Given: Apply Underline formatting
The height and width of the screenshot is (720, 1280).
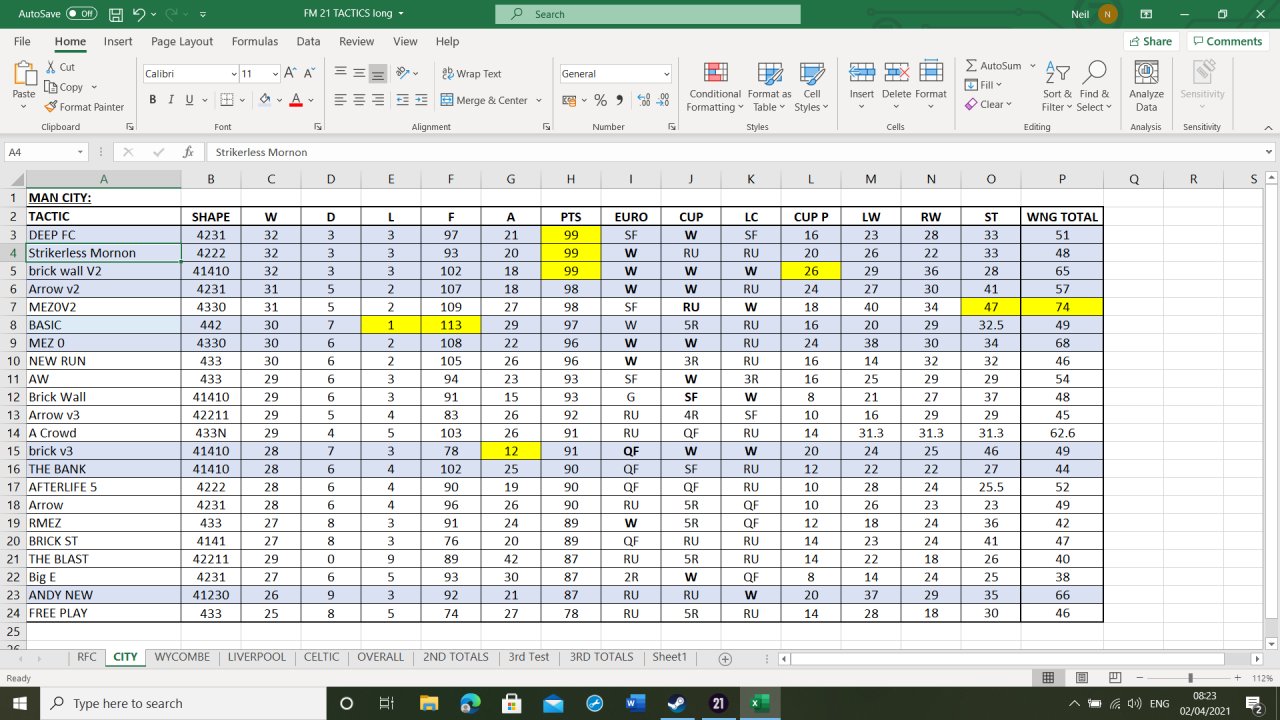Looking at the screenshot, I should (189, 100).
